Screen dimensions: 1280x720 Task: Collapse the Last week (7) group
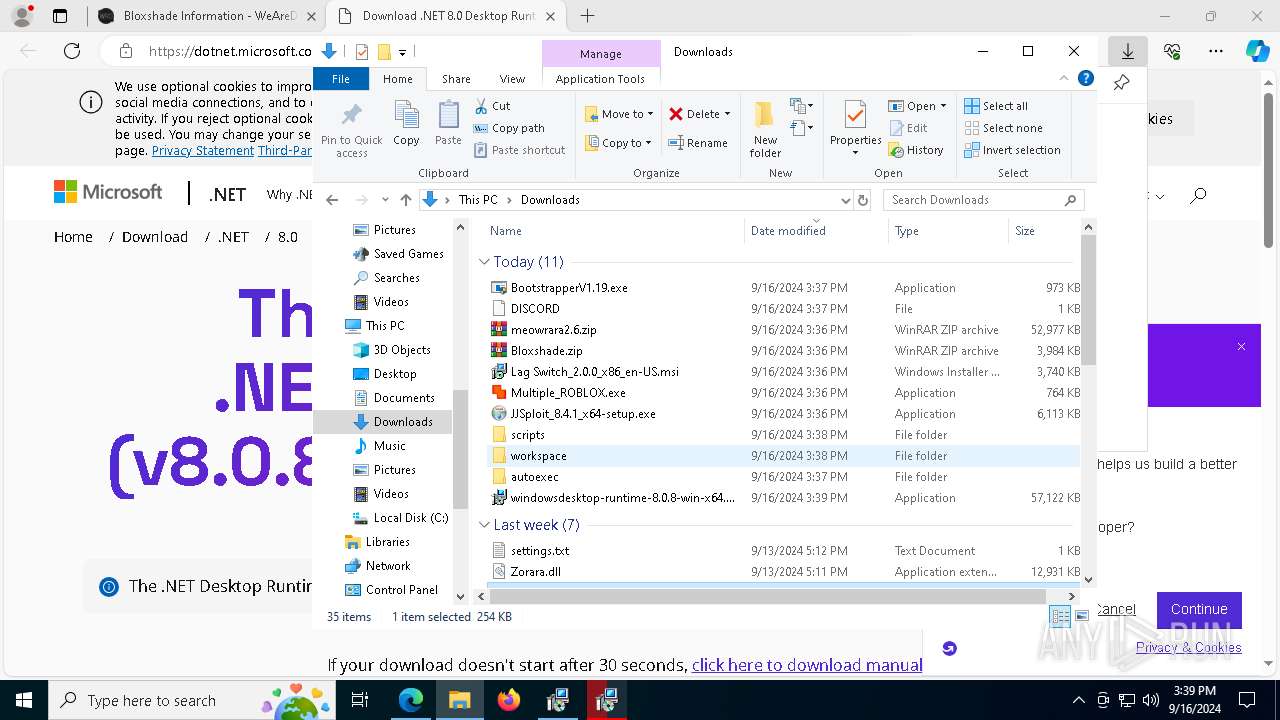(484, 525)
